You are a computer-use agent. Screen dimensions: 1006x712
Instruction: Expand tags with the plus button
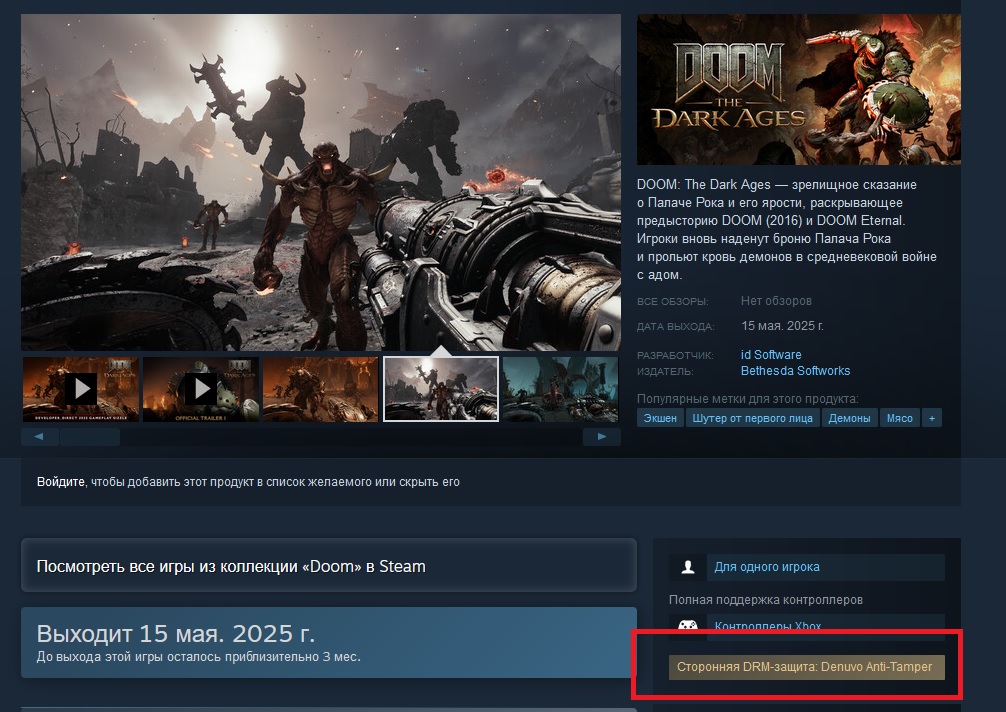click(932, 418)
